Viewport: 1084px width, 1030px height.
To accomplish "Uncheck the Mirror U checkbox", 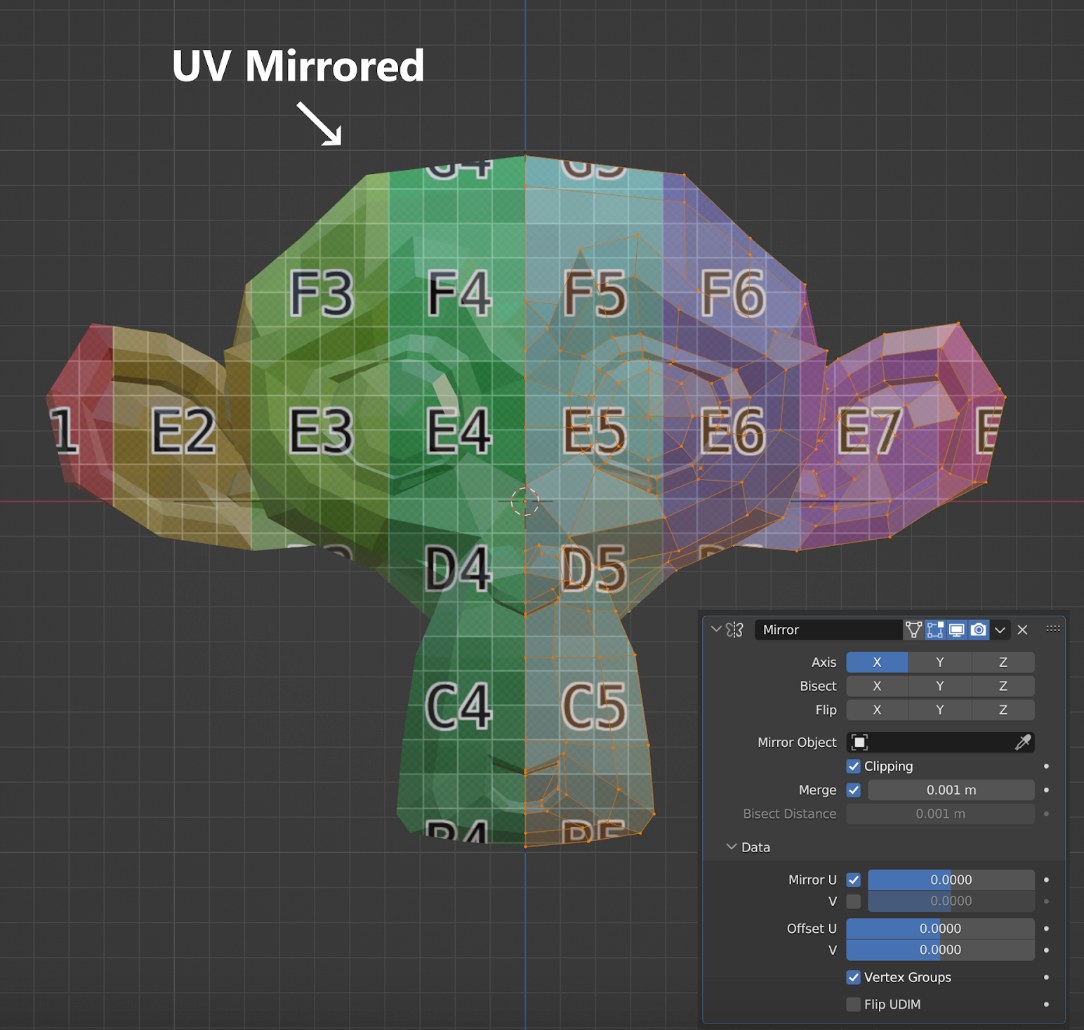I will (x=853, y=879).
